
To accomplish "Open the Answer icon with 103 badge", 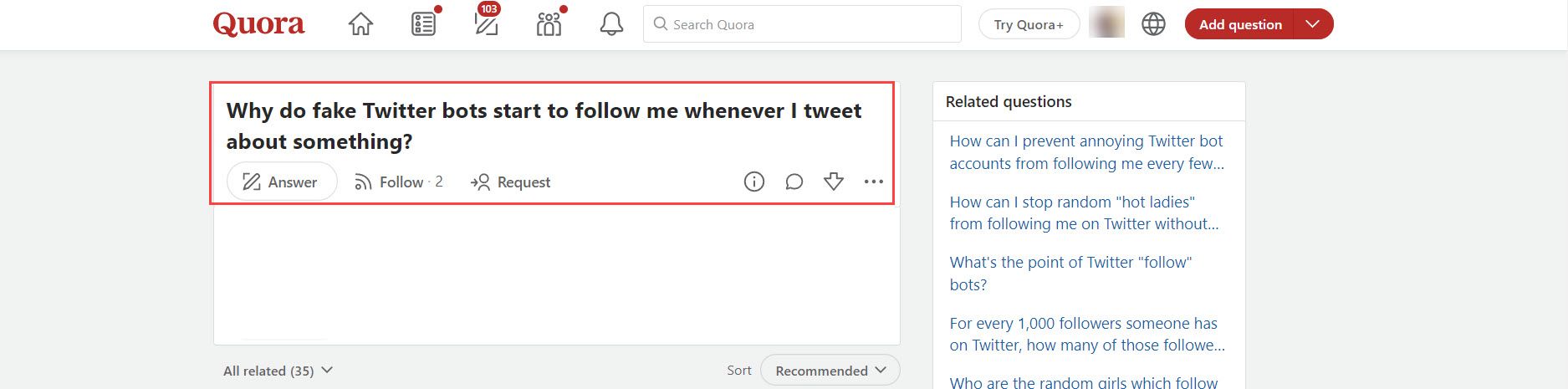I will coord(486,24).
